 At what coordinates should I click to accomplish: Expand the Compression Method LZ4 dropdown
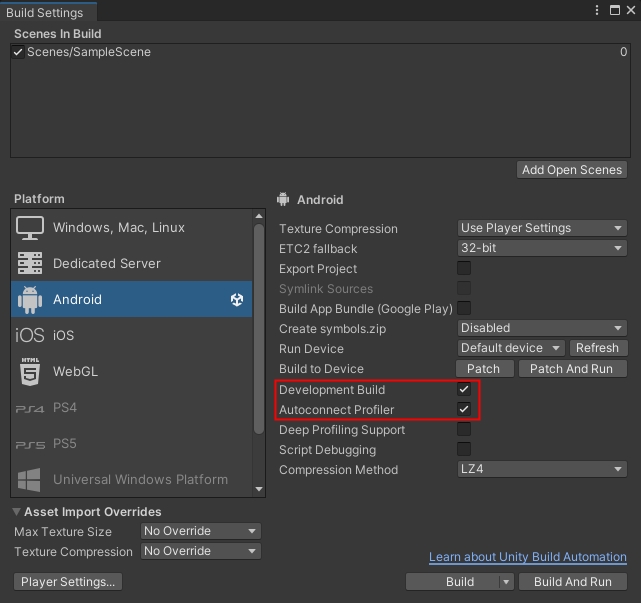coord(542,470)
